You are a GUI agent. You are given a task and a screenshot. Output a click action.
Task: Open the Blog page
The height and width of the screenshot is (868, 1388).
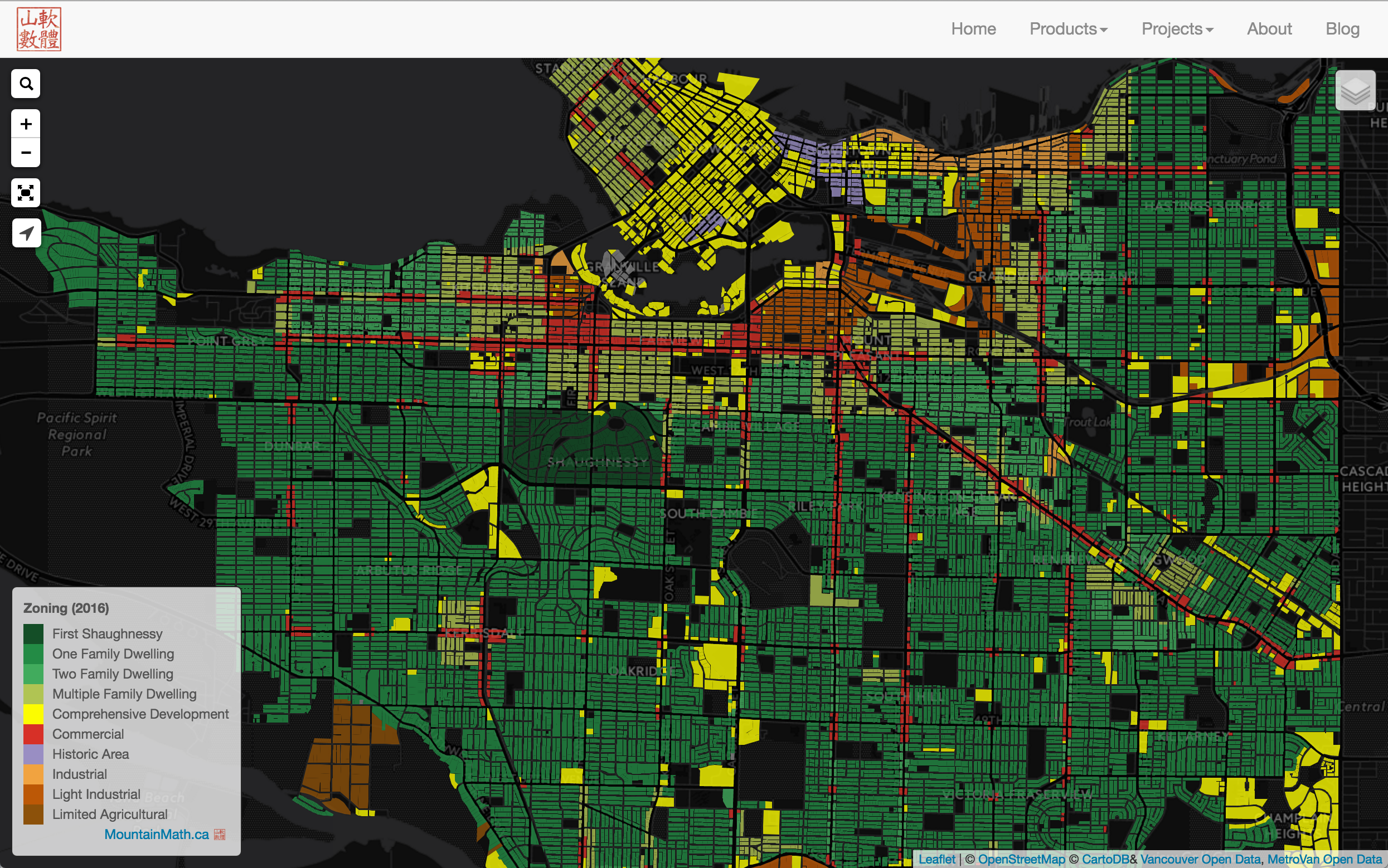click(1342, 29)
